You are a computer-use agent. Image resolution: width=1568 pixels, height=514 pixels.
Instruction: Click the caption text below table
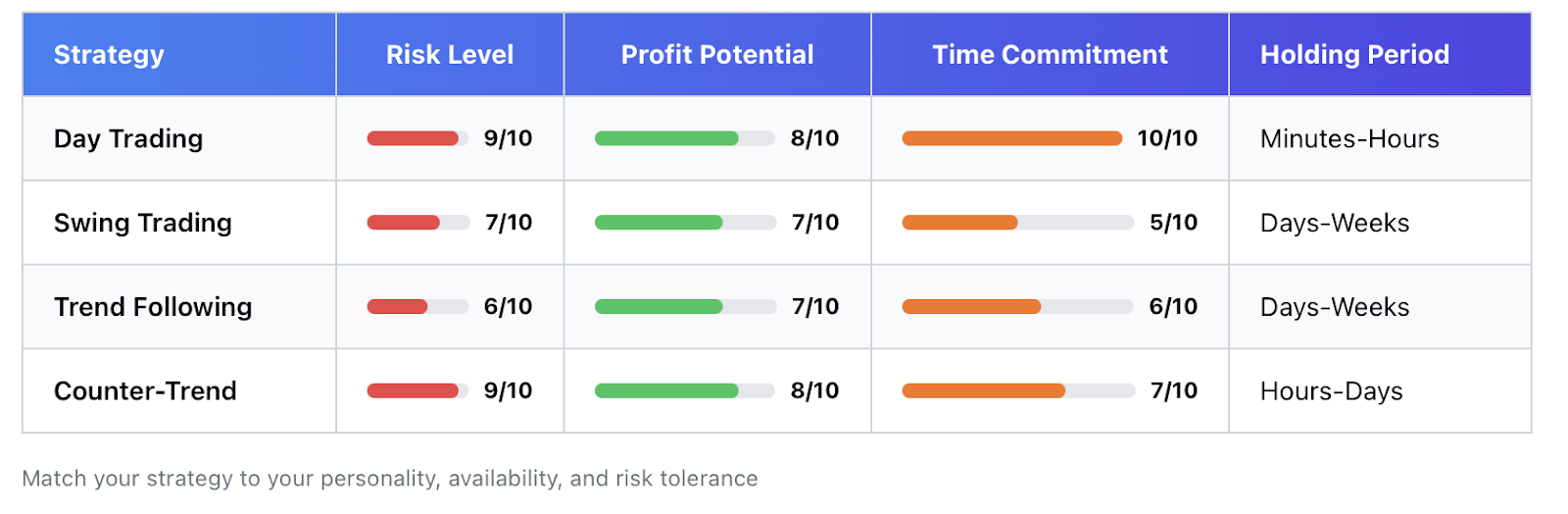coord(390,479)
